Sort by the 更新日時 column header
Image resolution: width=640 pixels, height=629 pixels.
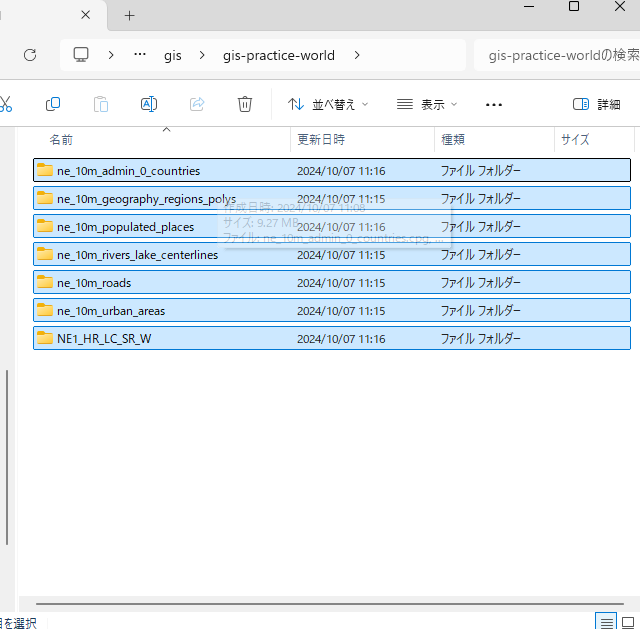362,140
